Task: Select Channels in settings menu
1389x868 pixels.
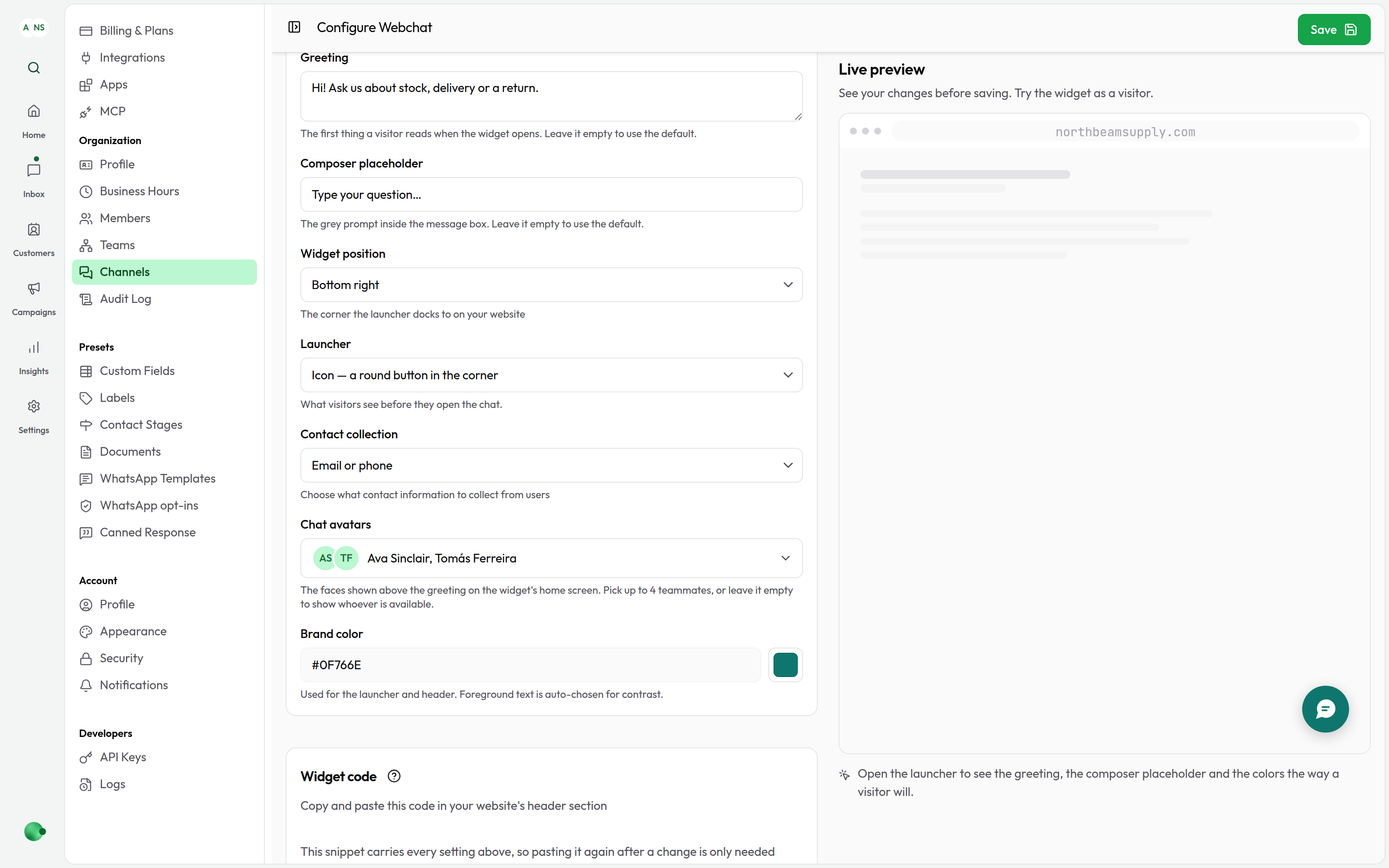Action: (164, 272)
